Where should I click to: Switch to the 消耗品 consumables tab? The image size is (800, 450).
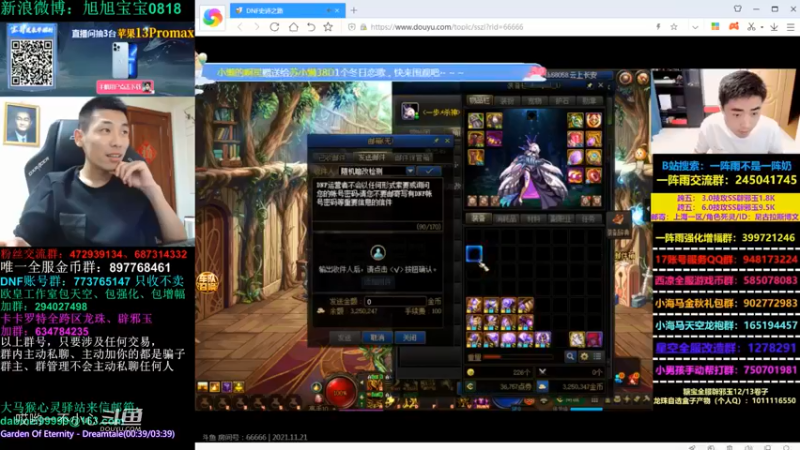507,219
